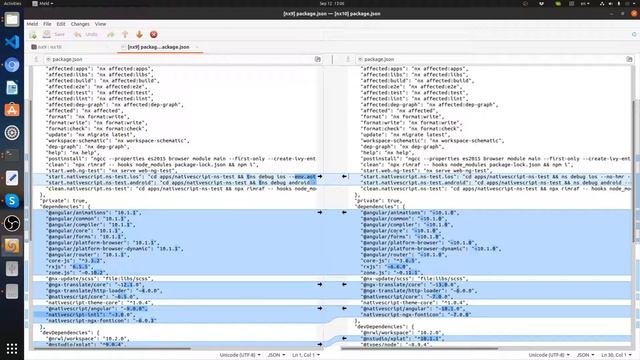This screenshot has width=640, height=360.
Task: Open the Meld menu
Action: [x=32, y=24]
